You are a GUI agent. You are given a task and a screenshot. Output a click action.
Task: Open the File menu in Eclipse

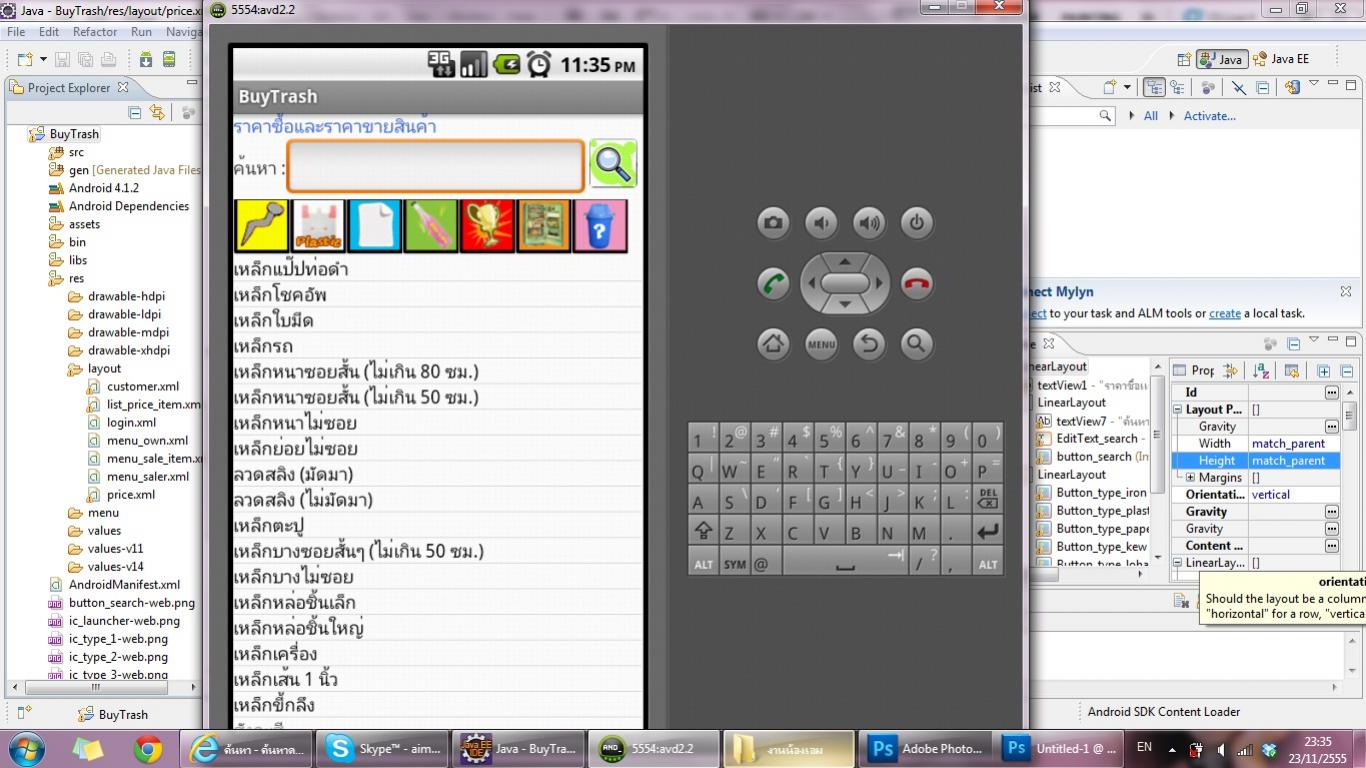[x=16, y=32]
